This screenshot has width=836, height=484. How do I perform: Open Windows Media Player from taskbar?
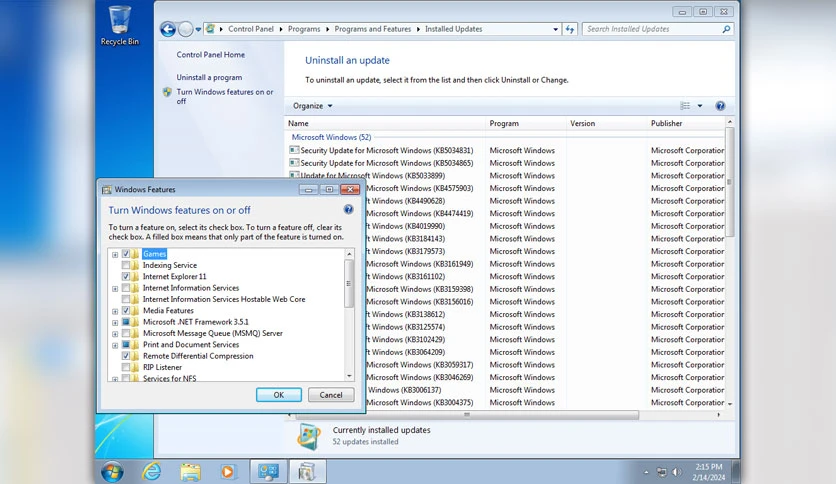(x=228, y=472)
